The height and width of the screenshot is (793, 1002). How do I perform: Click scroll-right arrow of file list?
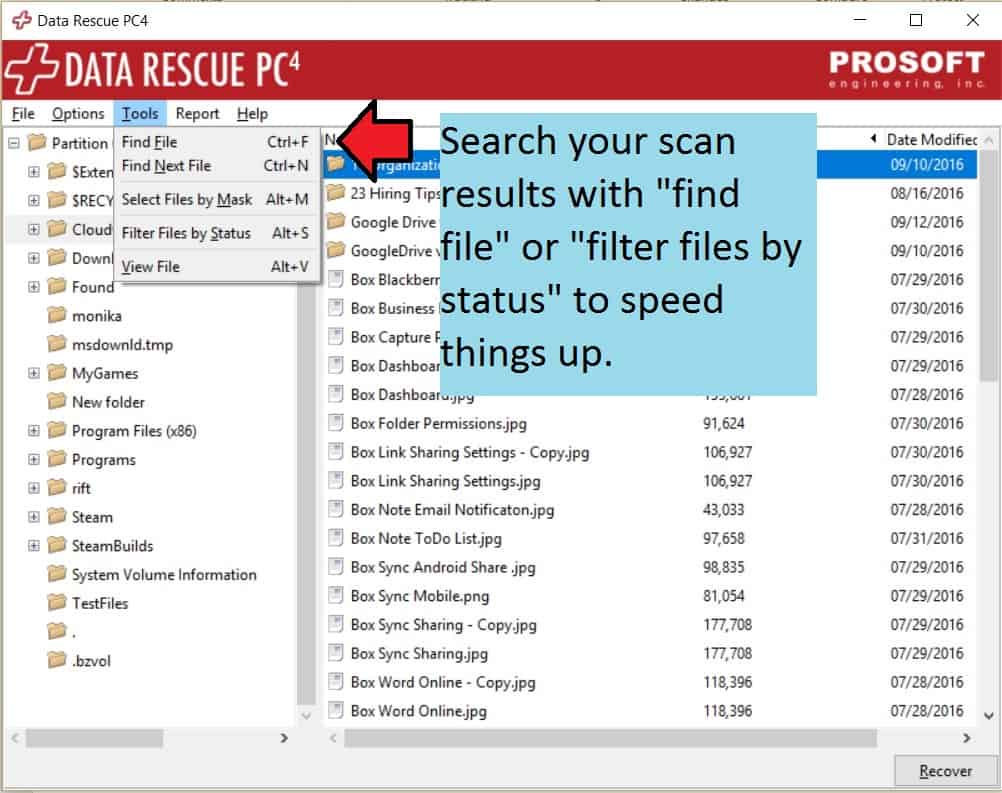click(967, 738)
